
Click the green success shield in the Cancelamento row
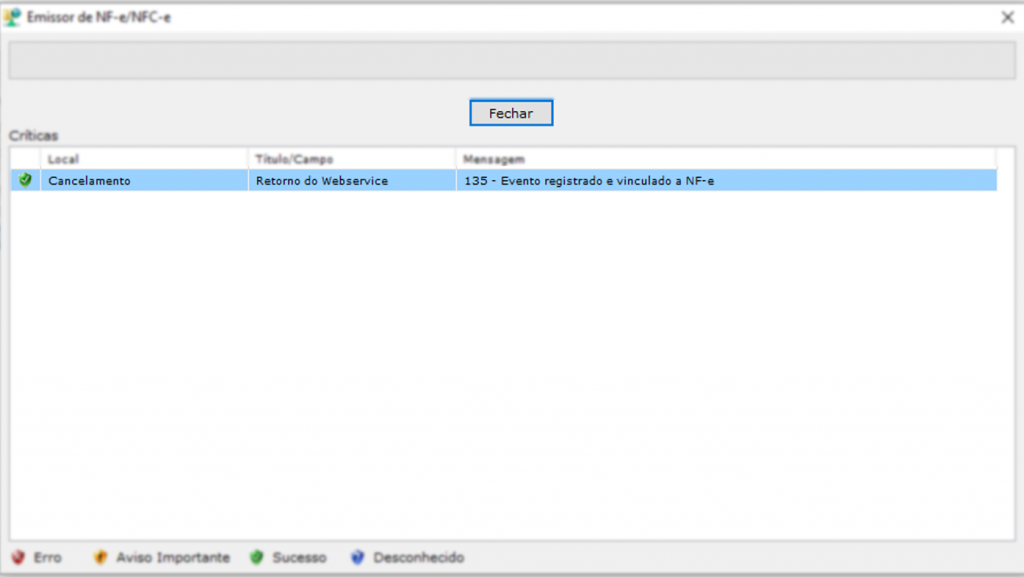point(25,180)
